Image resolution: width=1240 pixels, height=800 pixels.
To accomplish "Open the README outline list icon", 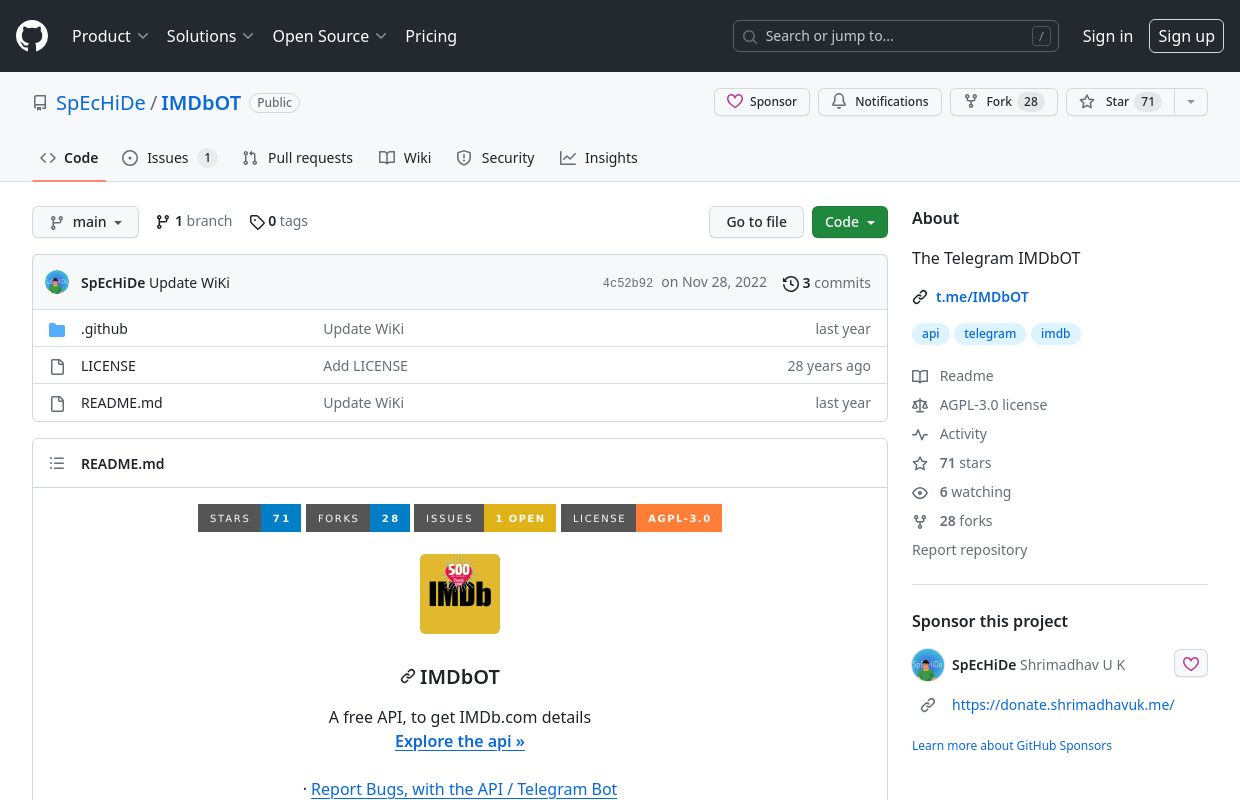I will pyautogui.click(x=57, y=464).
